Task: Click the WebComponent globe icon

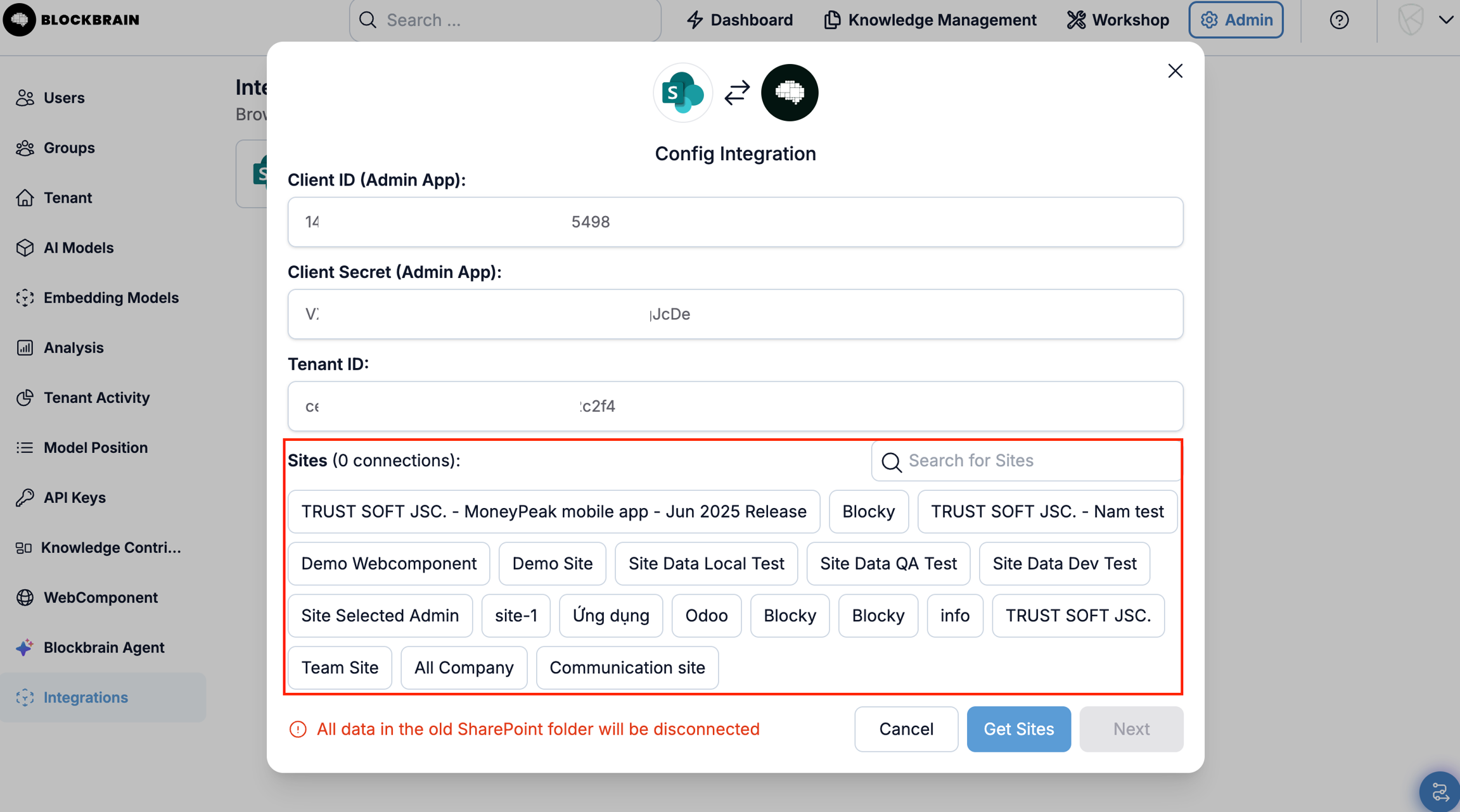Action: [25, 597]
